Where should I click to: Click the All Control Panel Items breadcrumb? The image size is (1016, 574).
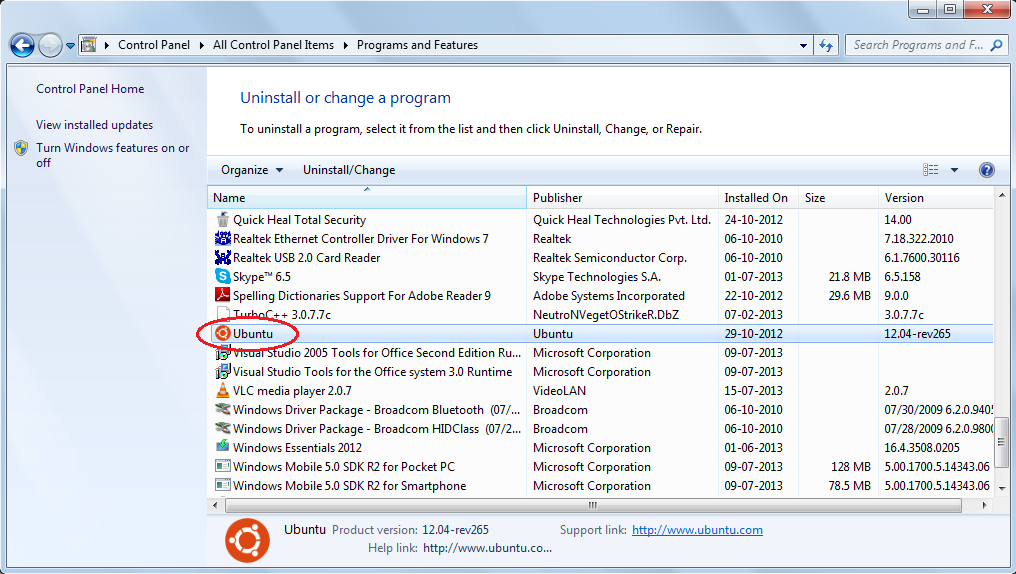pos(273,45)
